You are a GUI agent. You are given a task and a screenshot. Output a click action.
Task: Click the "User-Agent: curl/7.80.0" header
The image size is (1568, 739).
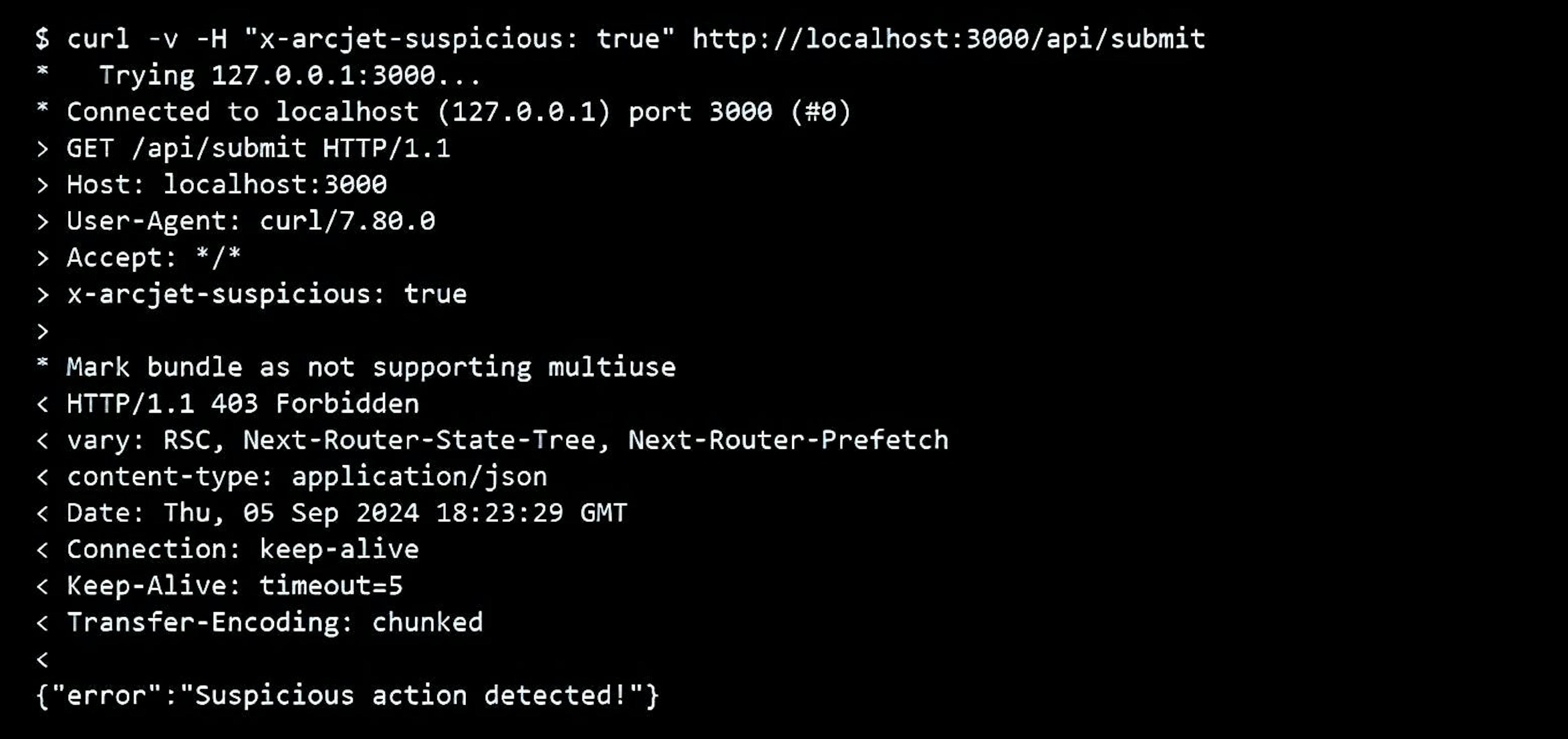[251, 222]
